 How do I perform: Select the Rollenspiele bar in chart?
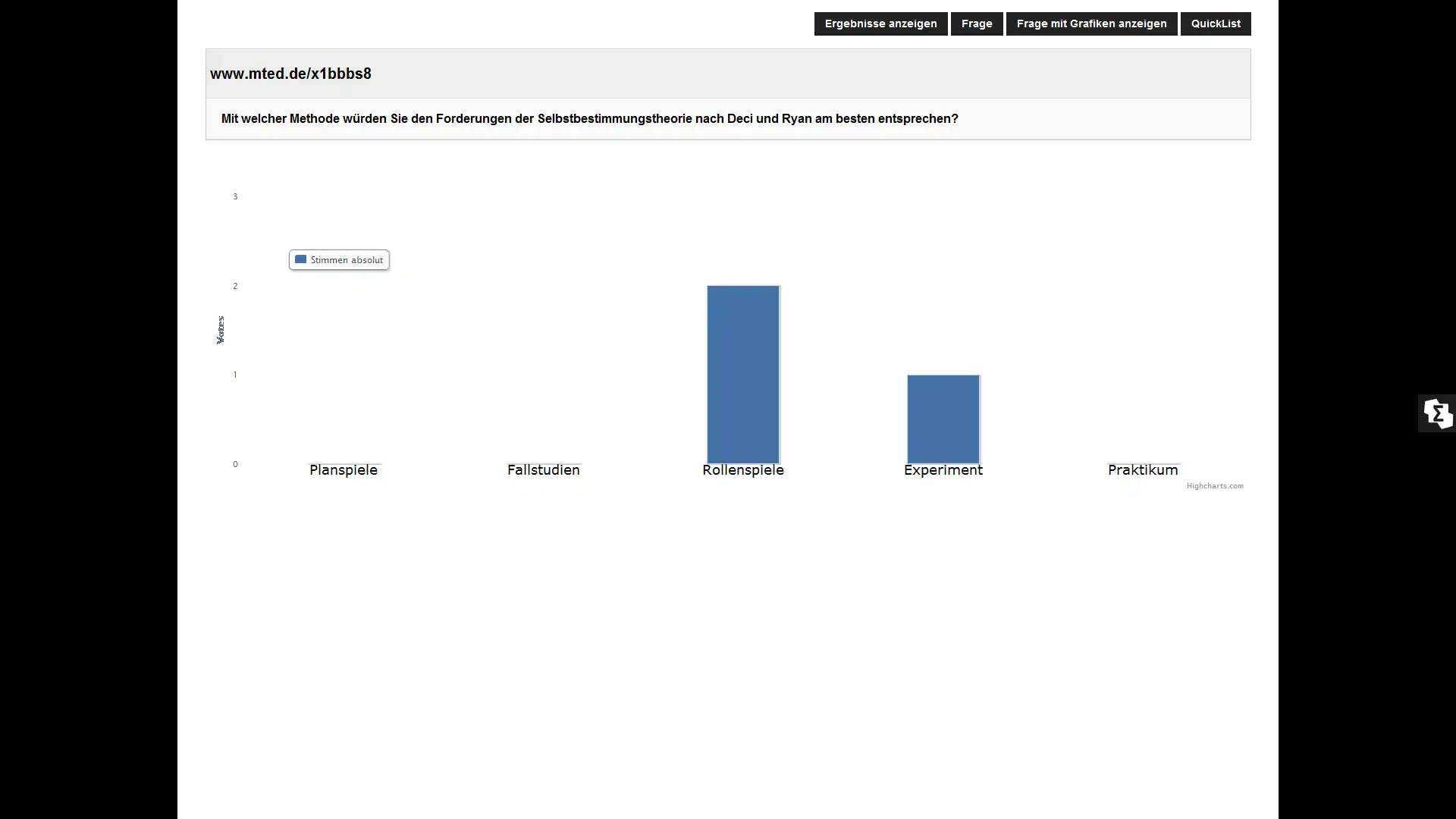[x=743, y=374]
